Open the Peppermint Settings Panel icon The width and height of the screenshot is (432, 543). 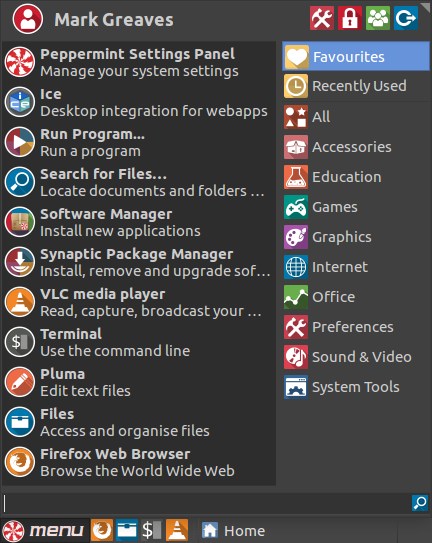point(20,62)
